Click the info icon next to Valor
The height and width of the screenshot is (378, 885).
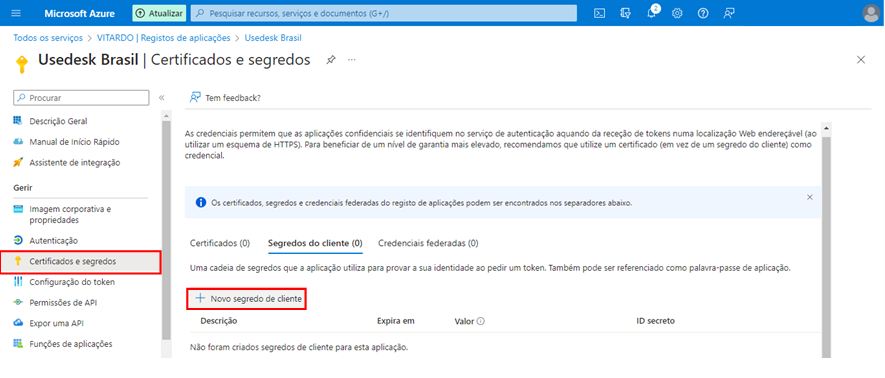point(481,321)
